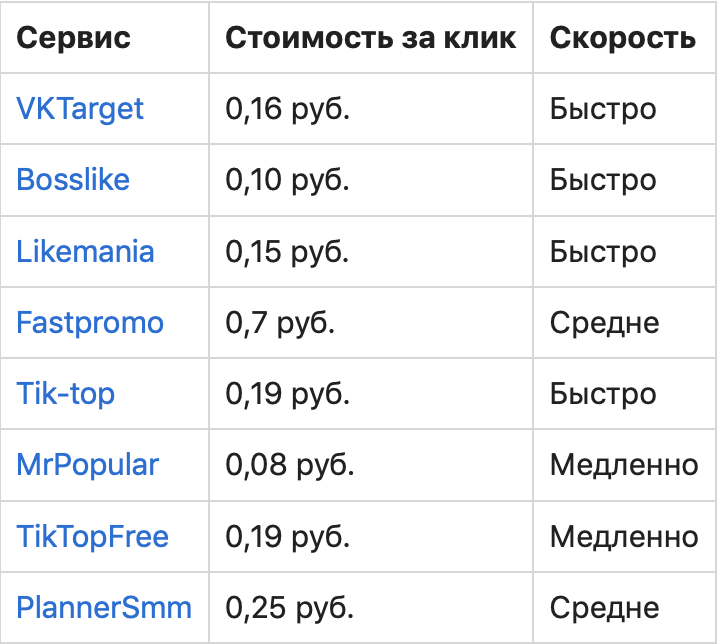The image size is (718, 644).
Task: Click the "Сервис" column header
Action: tap(74, 38)
